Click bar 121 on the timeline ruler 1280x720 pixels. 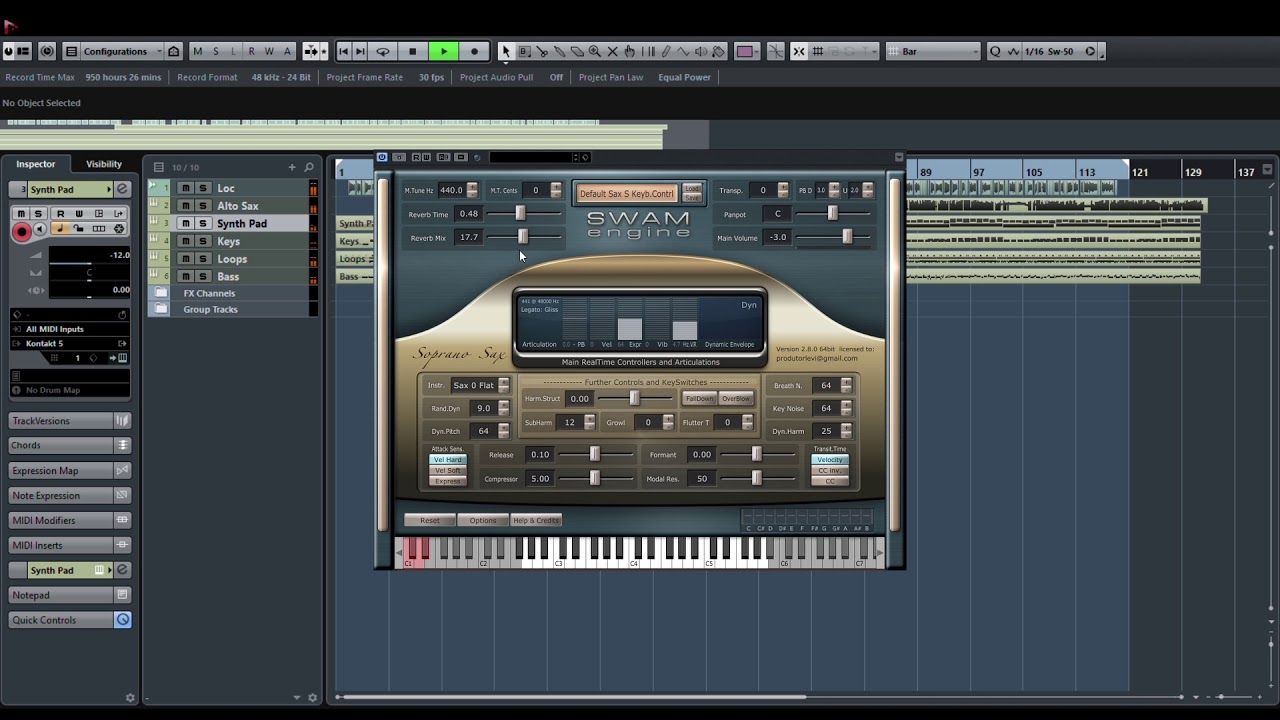pyautogui.click(x=1139, y=173)
